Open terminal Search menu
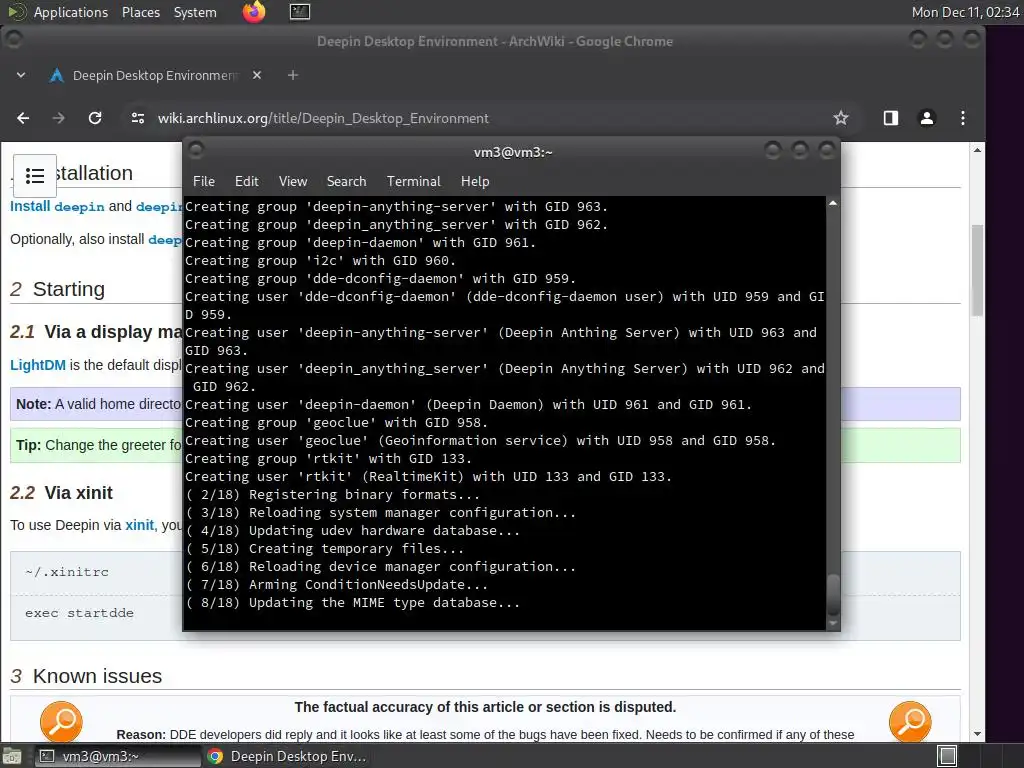Viewport: 1024px width, 768px height. click(x=346, y=182)
